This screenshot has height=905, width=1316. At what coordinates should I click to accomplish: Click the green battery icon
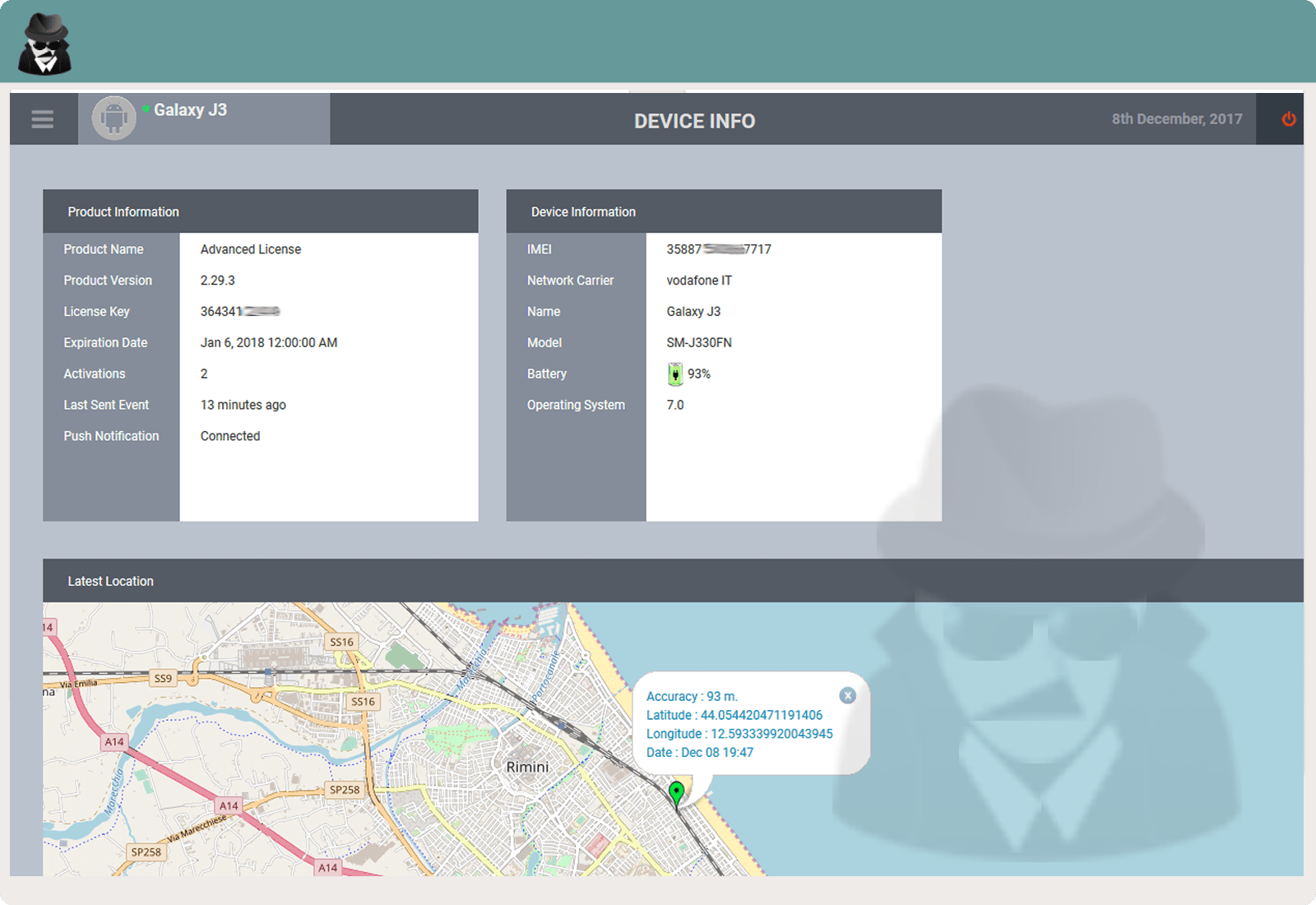pos(674,374)
